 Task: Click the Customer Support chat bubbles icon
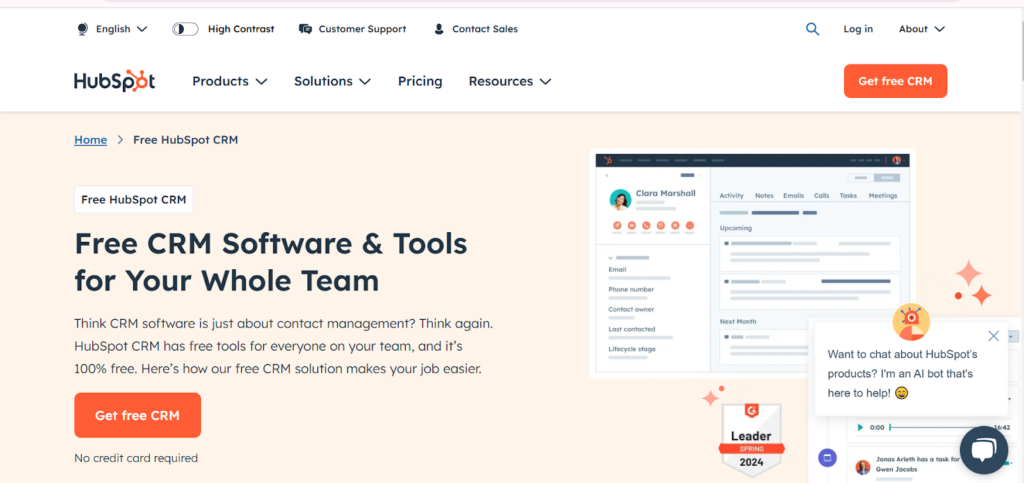click(305, 29)
